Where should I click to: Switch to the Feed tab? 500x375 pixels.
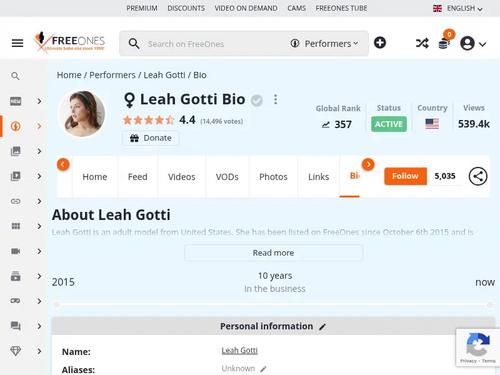(137, 177)
